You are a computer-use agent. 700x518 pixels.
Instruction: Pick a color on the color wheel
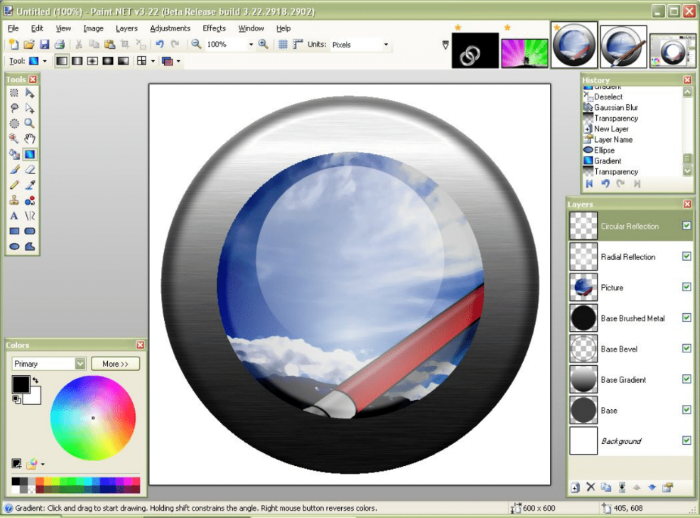[93, 418]
